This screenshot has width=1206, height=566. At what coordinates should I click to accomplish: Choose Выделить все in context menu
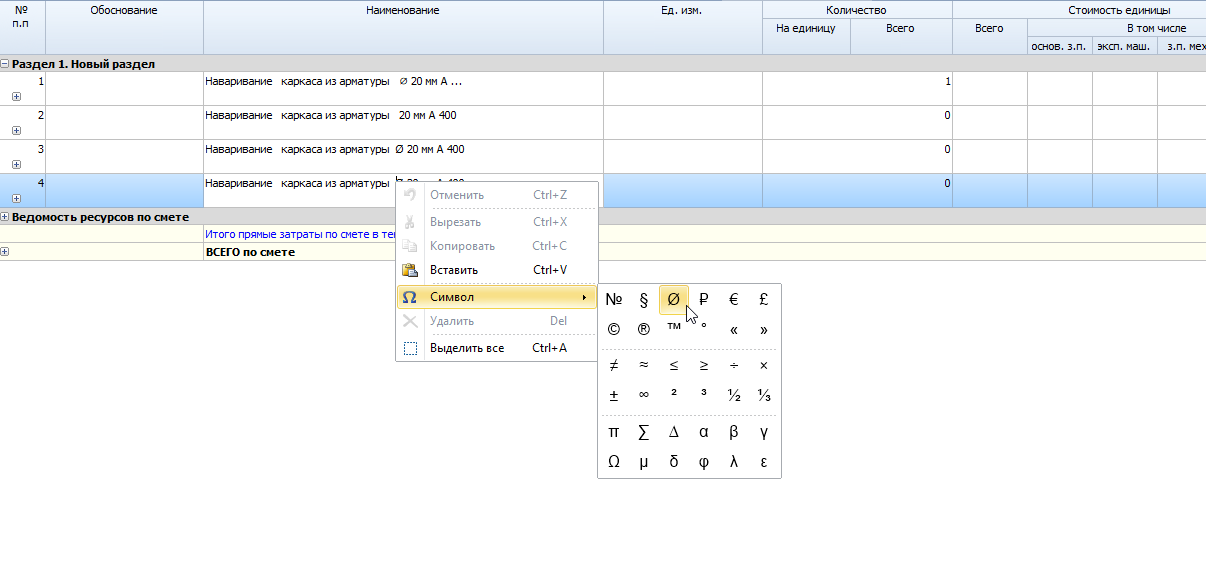[497, 348]
